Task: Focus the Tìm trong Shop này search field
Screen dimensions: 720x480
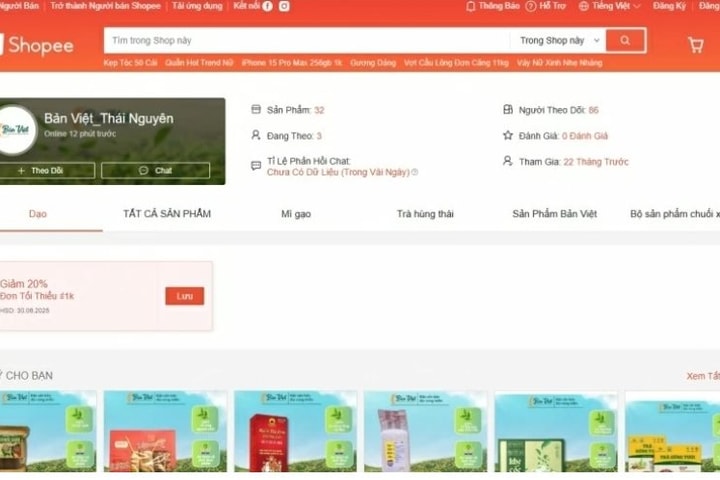Action: click(307, 40)
